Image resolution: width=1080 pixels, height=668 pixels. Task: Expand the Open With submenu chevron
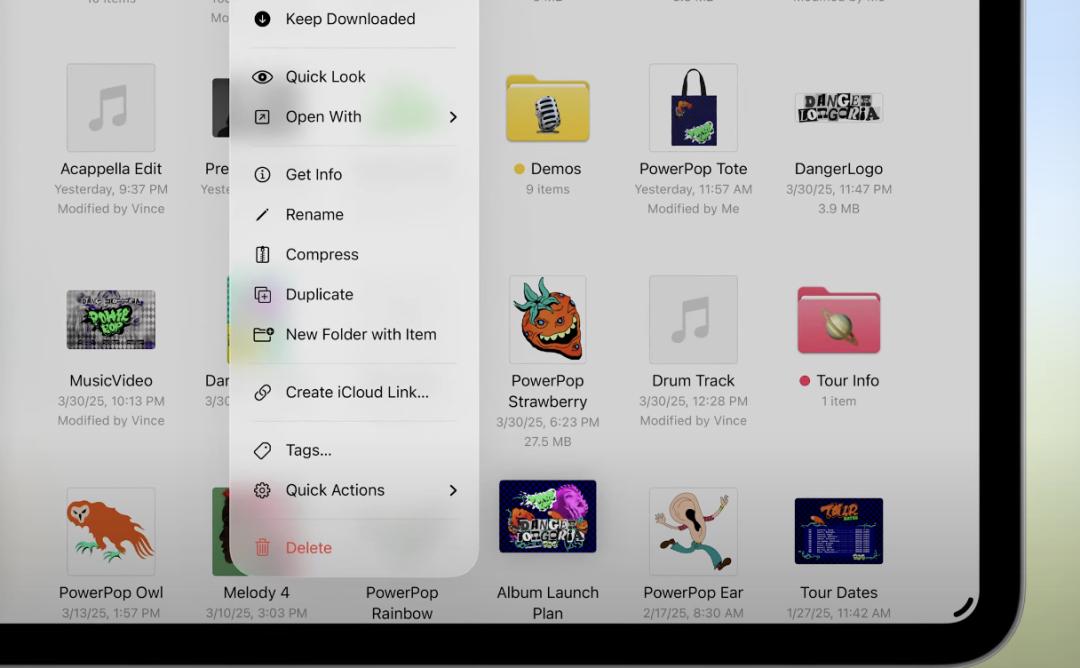[x=453, y=117]
